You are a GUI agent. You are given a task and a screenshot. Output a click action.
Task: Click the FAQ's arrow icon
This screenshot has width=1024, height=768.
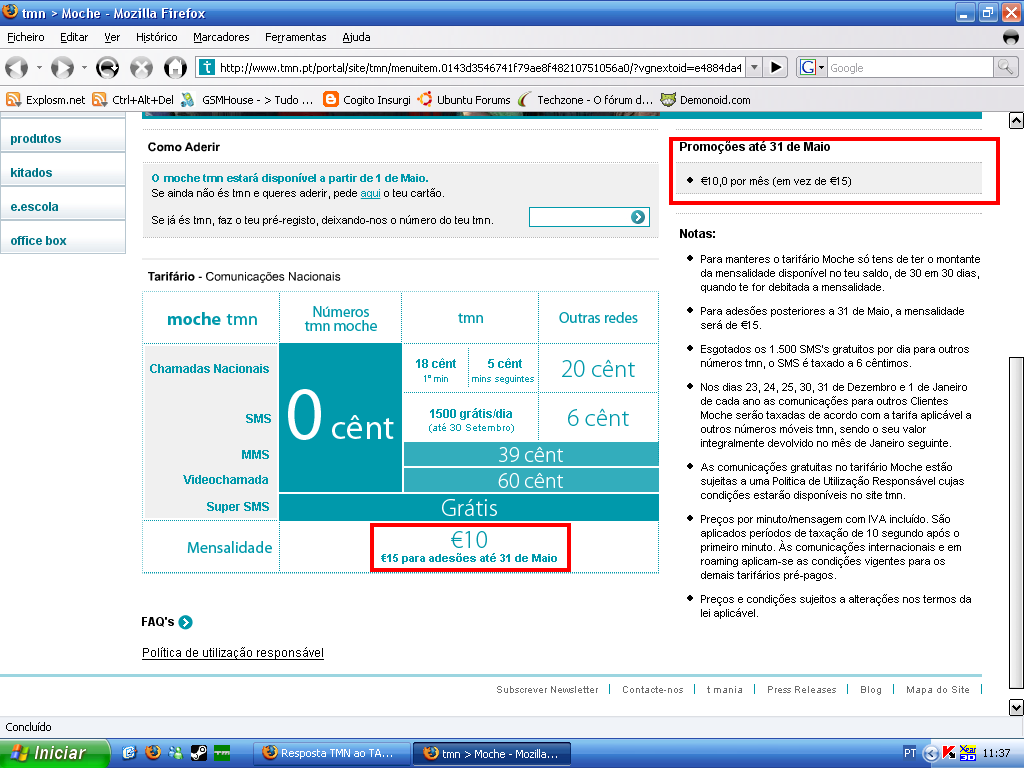click(x=185, y=622)
